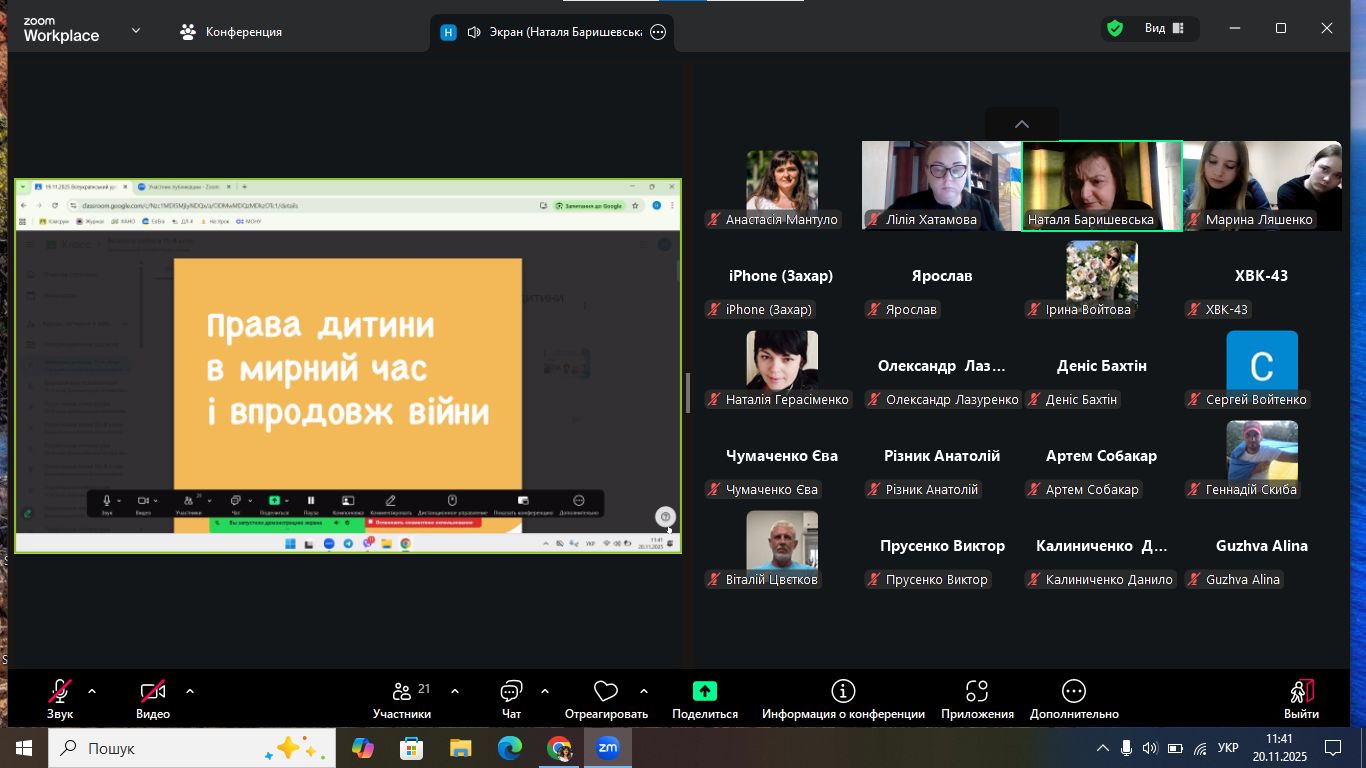The height and width of the screenshot is (768, 1366).
Task: Expand audio options arrow next to Звук
Action: (x=92, y=691)
